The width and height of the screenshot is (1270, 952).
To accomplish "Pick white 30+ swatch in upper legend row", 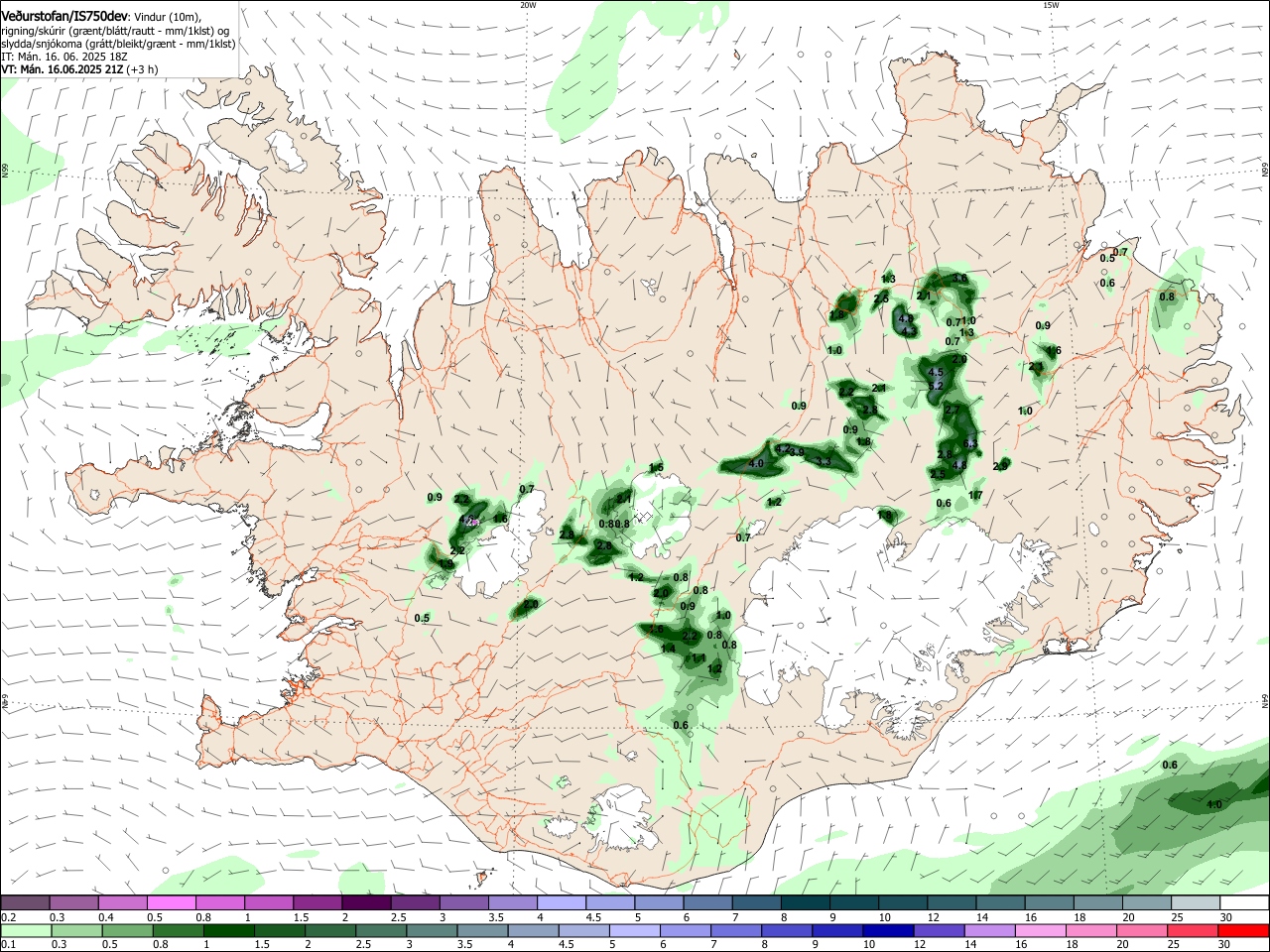I will pyautogui.click(x=1245, y=902).
